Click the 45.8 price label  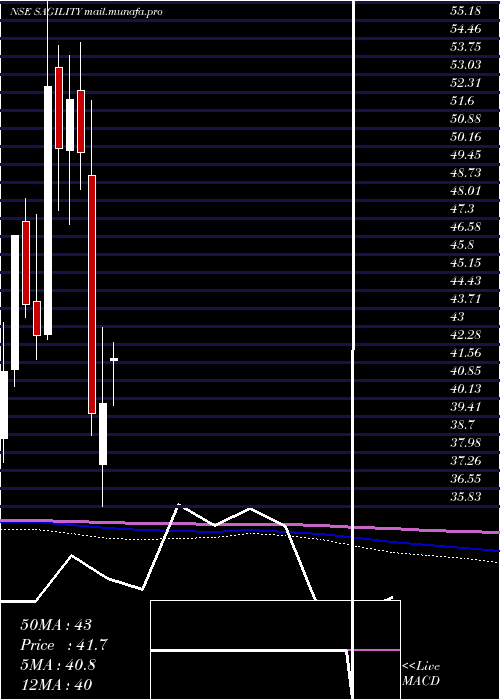click(x=462, y=245)
